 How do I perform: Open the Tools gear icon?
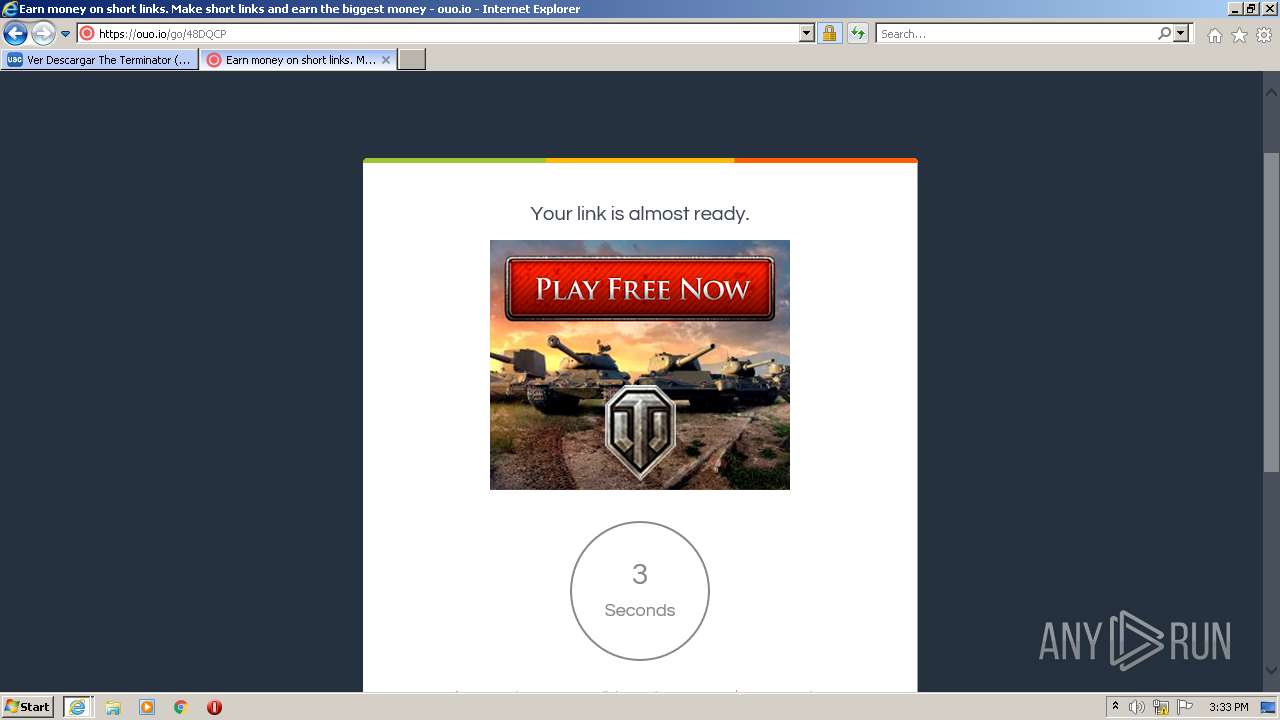[1264, 35]
